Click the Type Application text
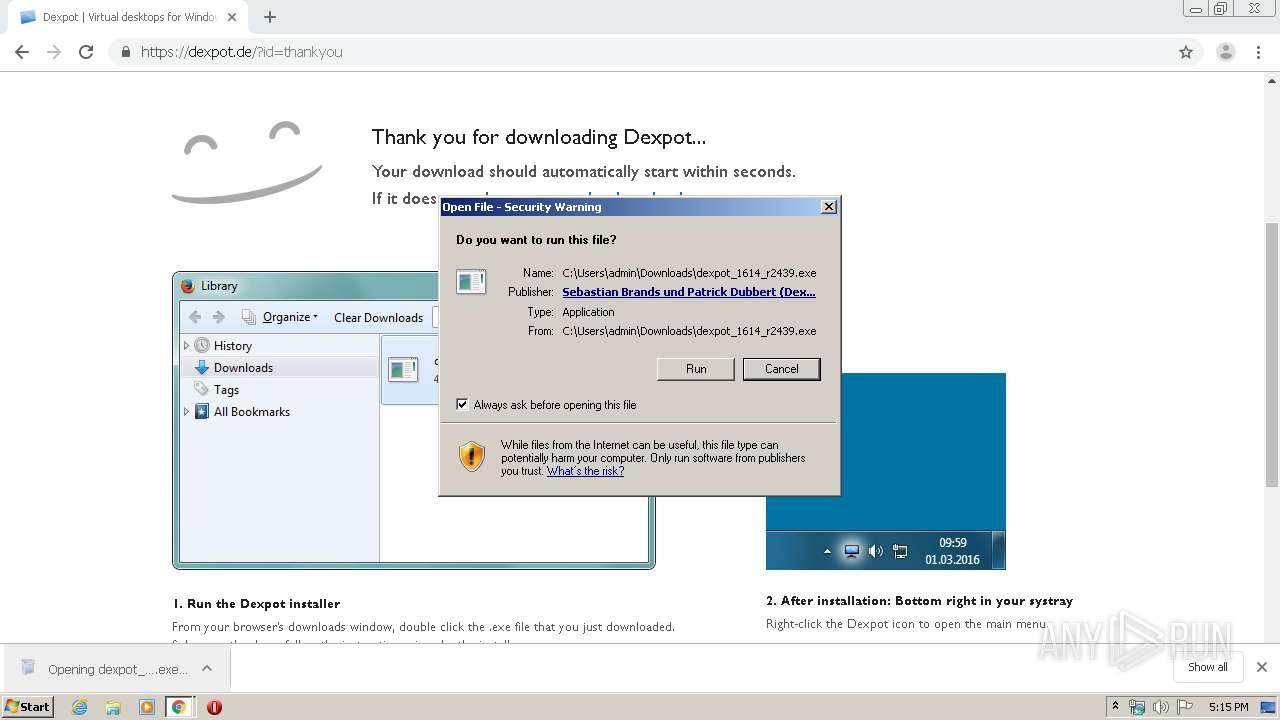Screen dimensions: 1280x720 tap(588, 312)
